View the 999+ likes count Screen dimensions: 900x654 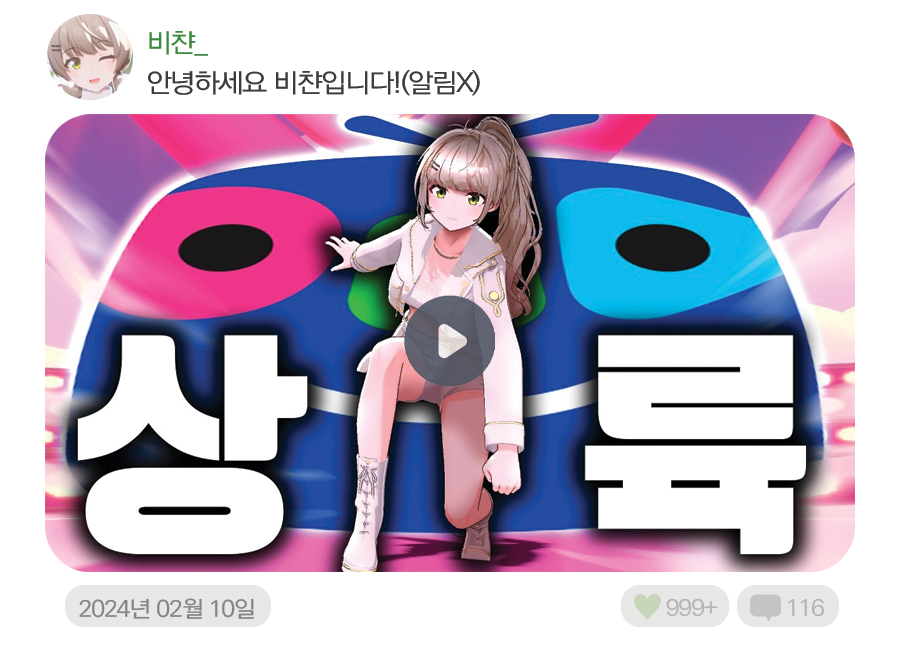click(691, 607)
